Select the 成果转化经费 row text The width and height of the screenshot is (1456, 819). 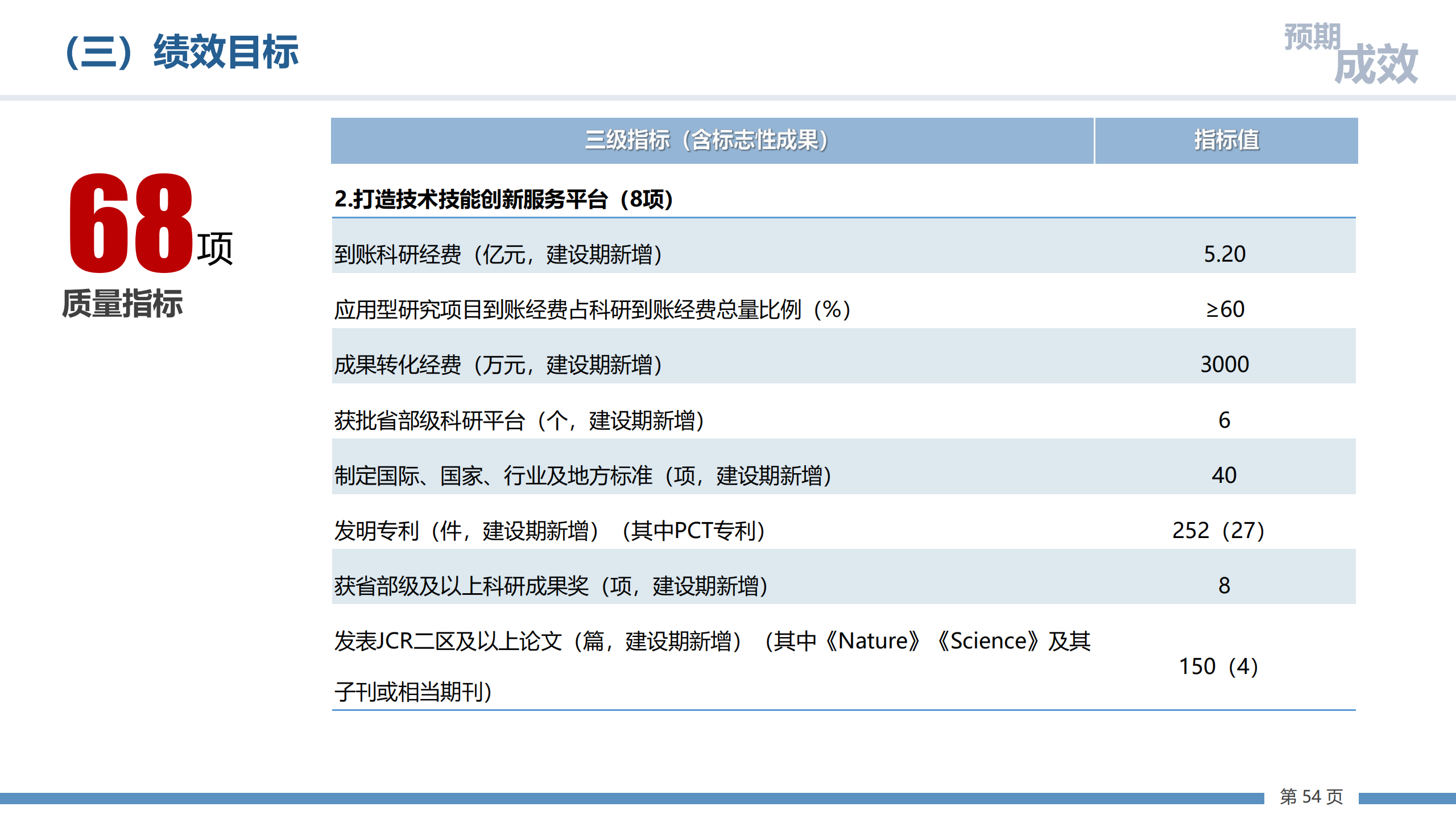click(x=498, y=365)
